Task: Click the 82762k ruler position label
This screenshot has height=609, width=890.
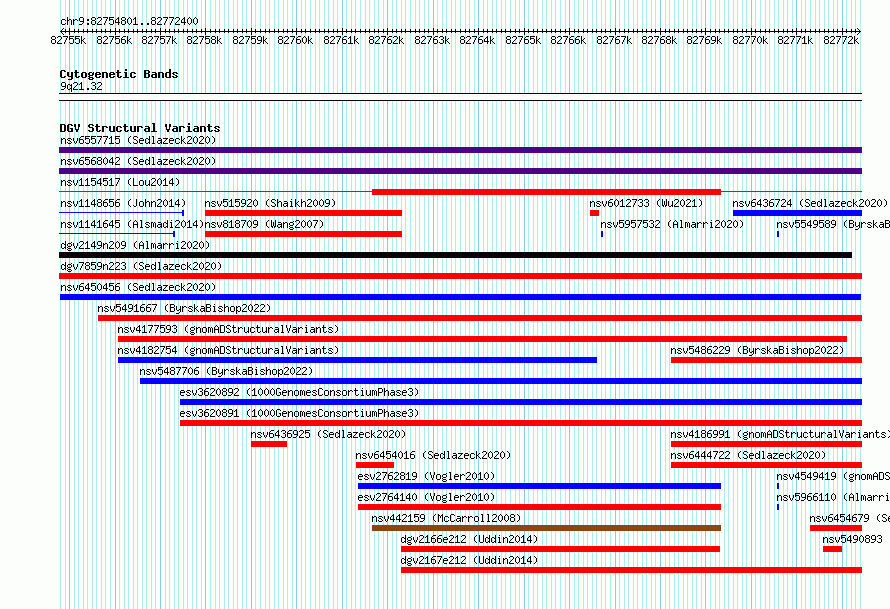Action: click(x=386, y=40)
